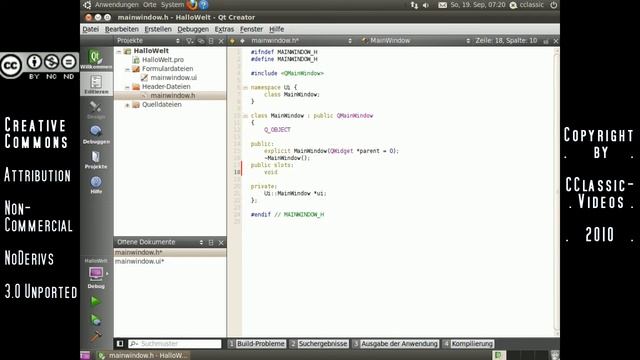
Task: Show the Kompilierung output pane
Action: 468,344
